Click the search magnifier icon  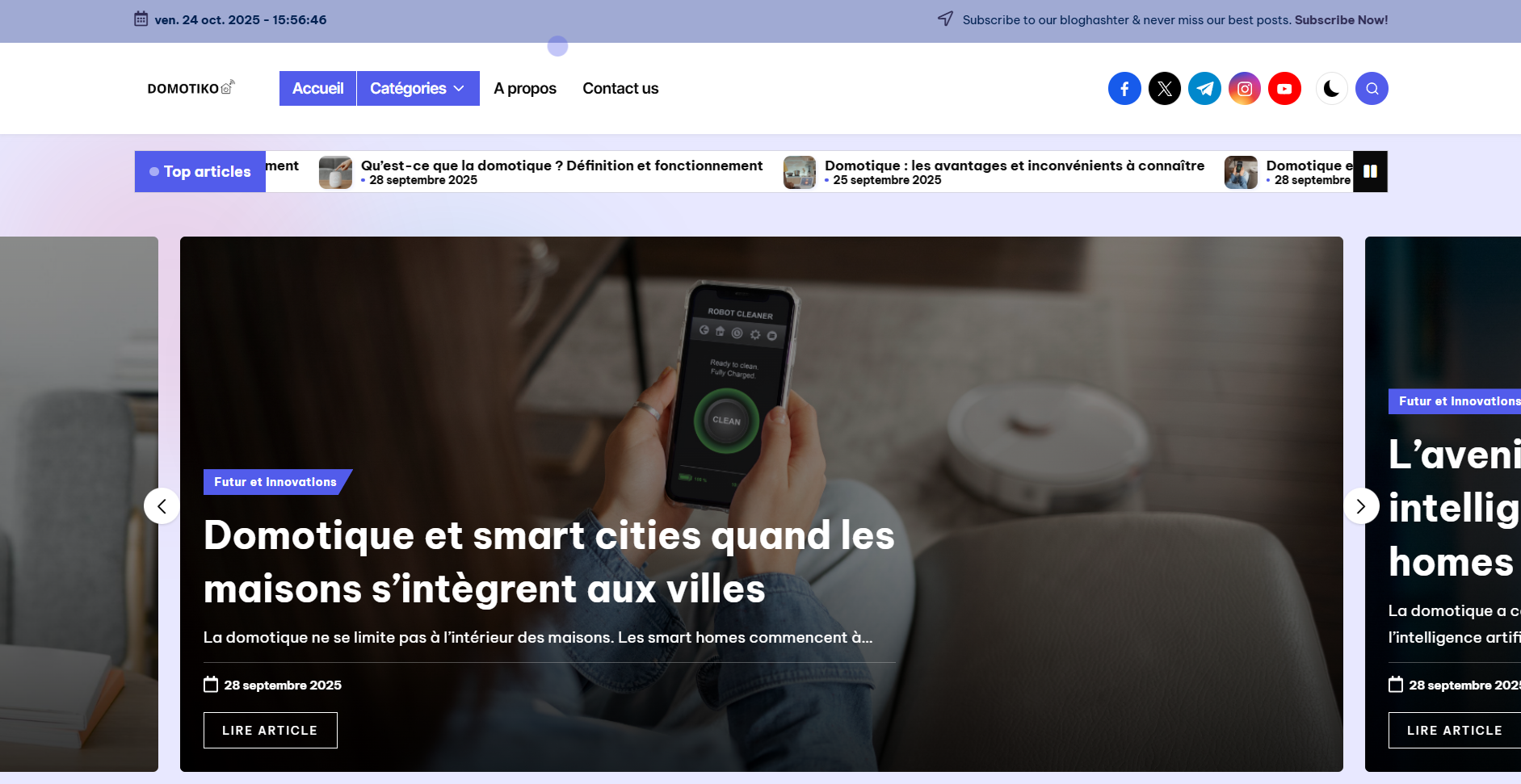[1372, 89]
